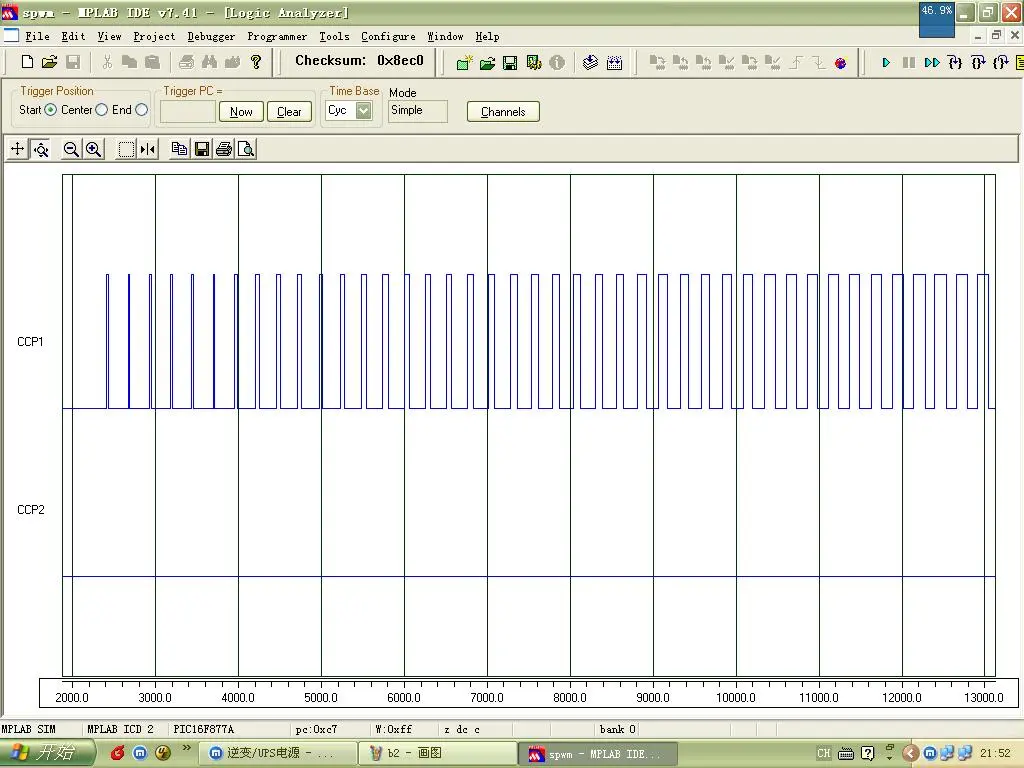The width and height of the screenshot is (1024, 768).
Task: Click the Build All icon
Action: click(615, 63)
